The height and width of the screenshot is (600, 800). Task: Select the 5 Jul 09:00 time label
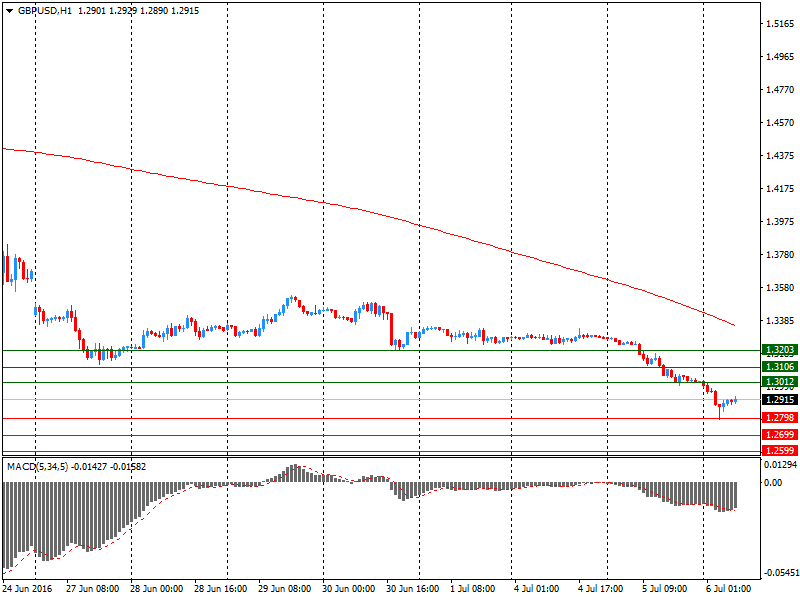(x=664, y=589)
